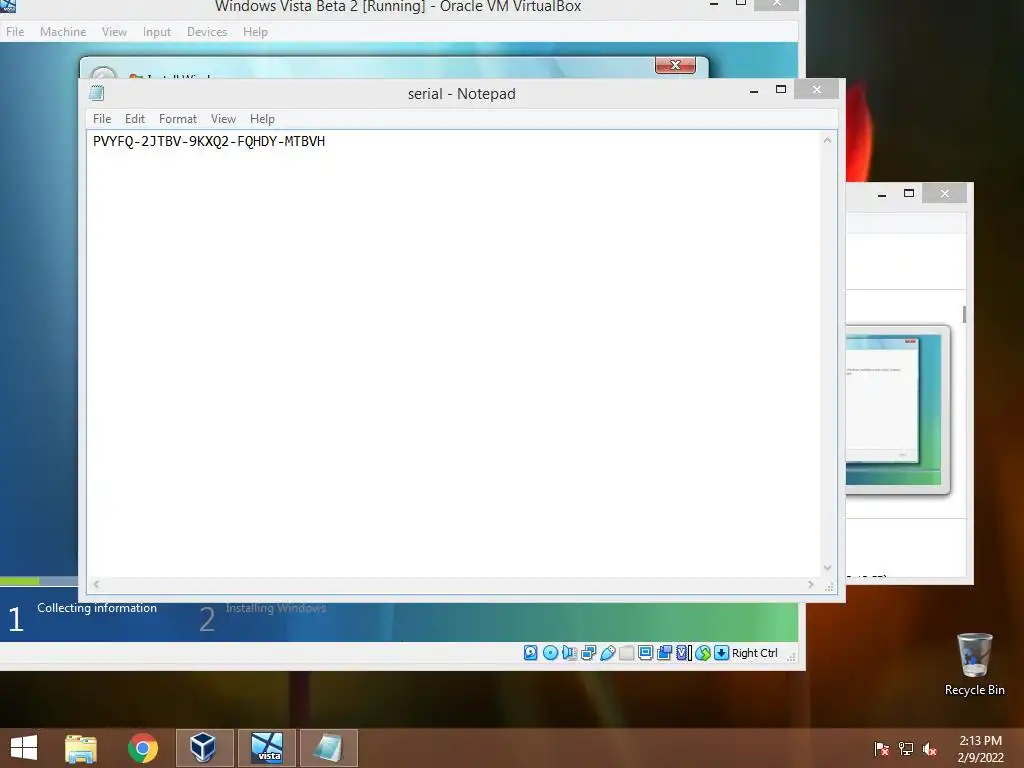Image resolution: width=1024 pixels, height=768 pixels.
Task: Click the keyboard capture arrow icon beside Right Ctrl
Action: (x=721, y=652)
